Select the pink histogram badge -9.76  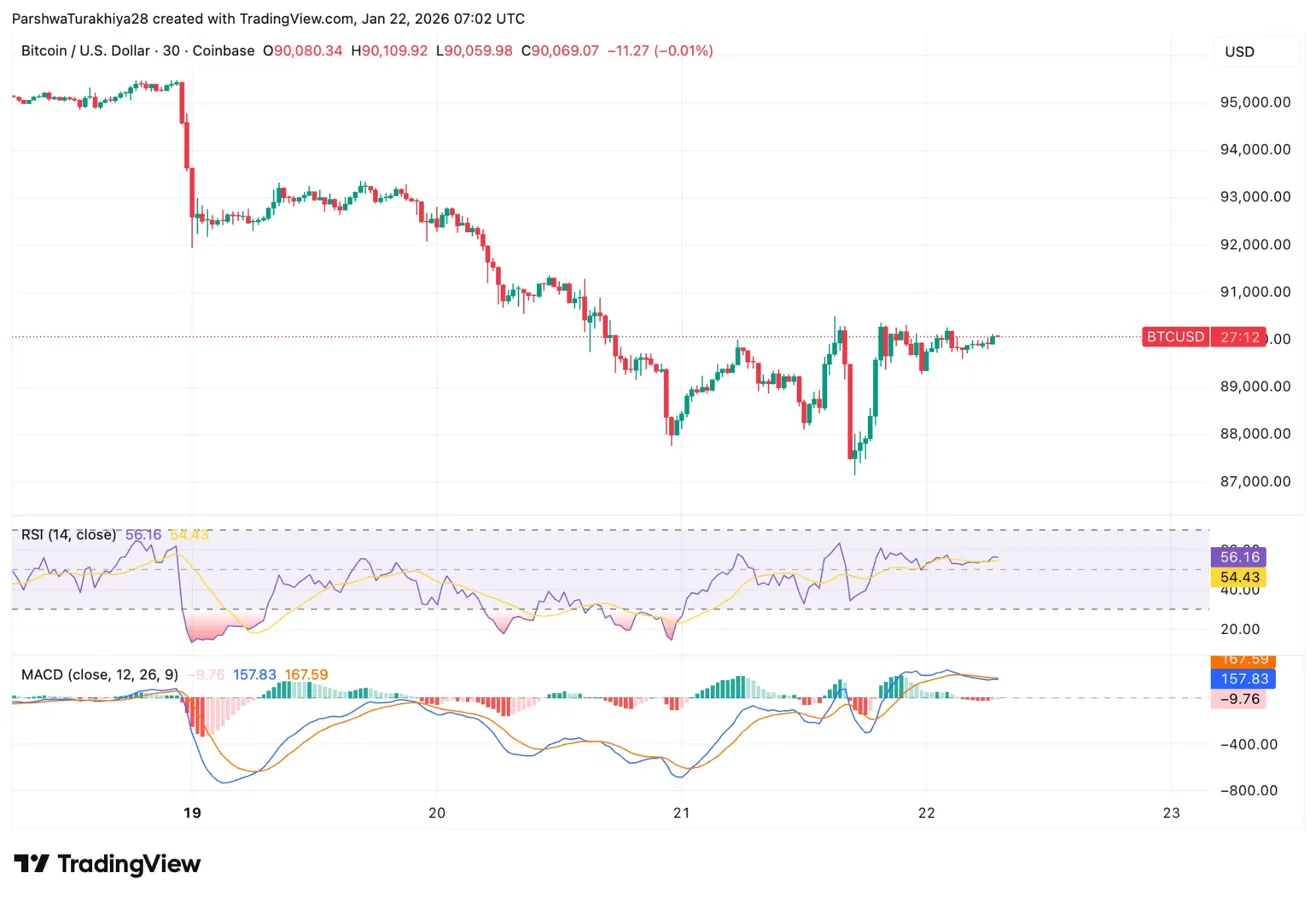(x=1240, y=699)
